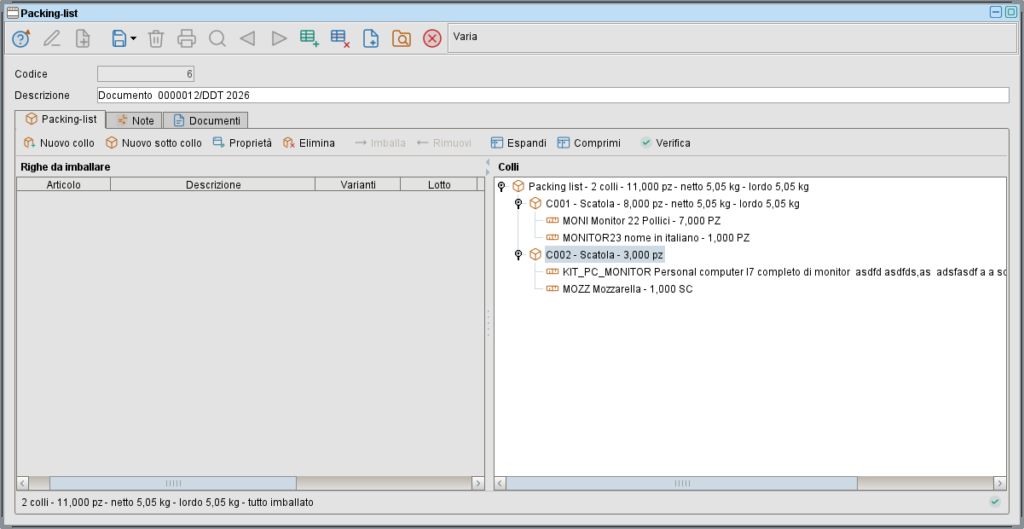Screen dimensions: 1024x529
Task: Click left arrow of Righe scrollbar
Action: pos(23,483)
